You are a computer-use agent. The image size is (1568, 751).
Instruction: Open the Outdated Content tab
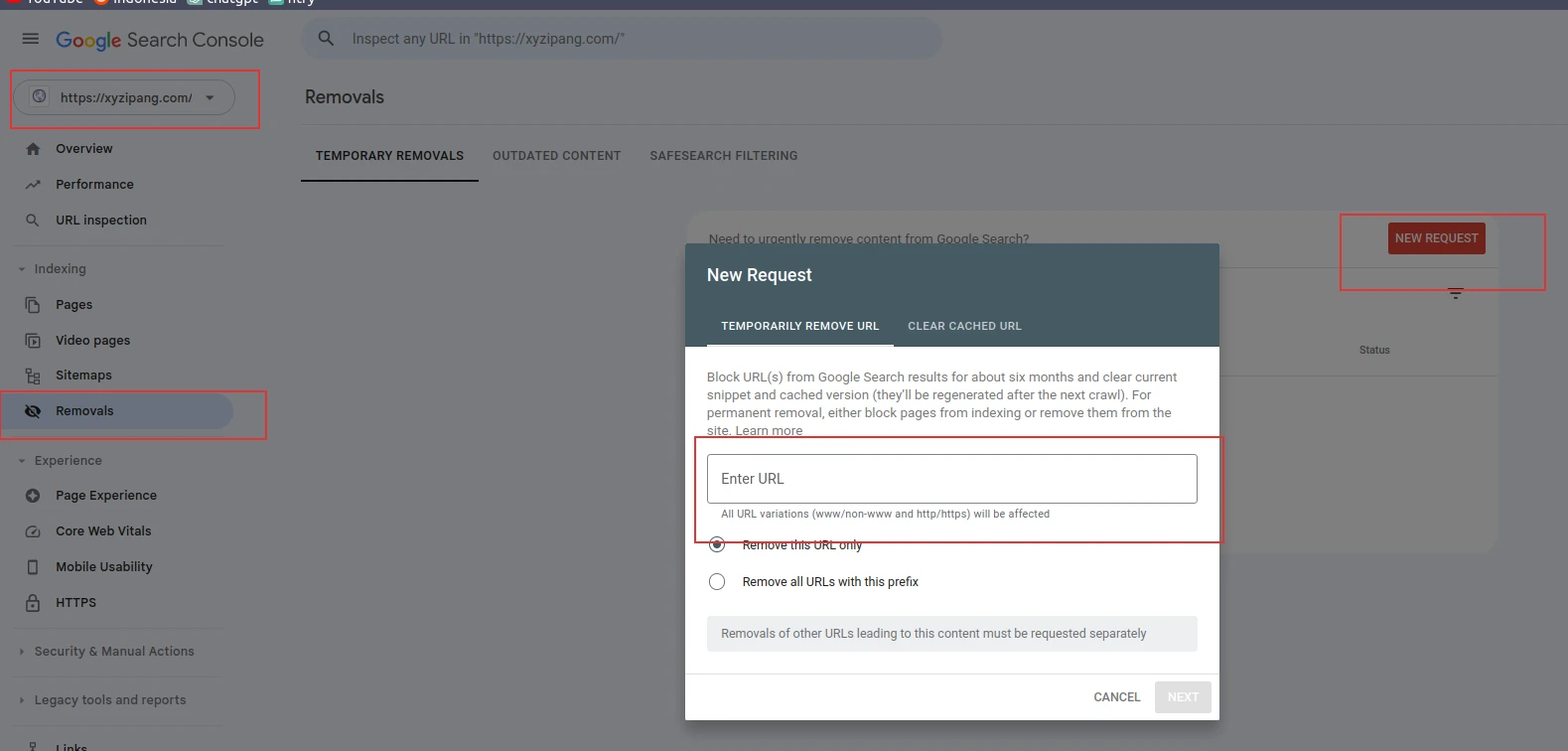(x=556, y=156)
